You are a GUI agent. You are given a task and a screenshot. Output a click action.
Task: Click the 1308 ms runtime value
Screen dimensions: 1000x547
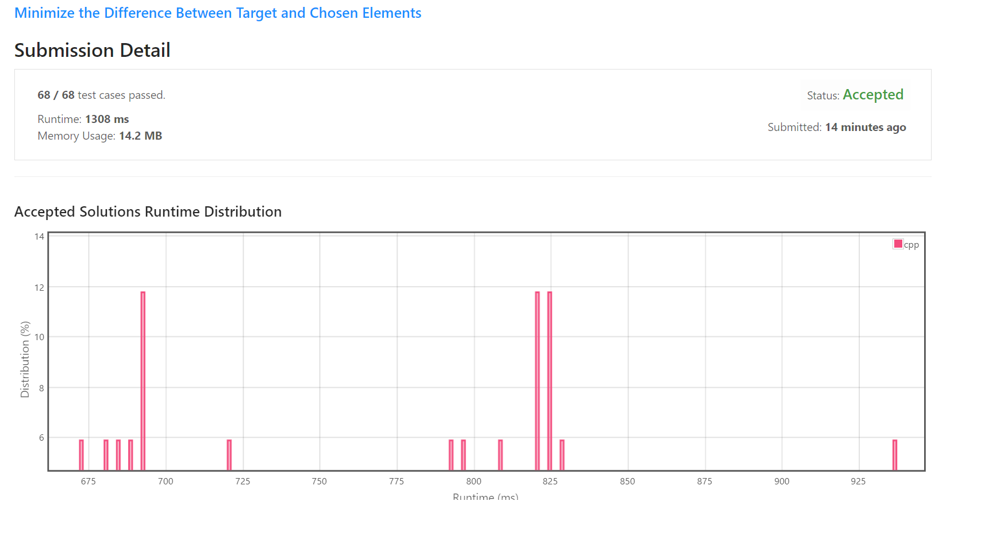[x=106, y=119]
